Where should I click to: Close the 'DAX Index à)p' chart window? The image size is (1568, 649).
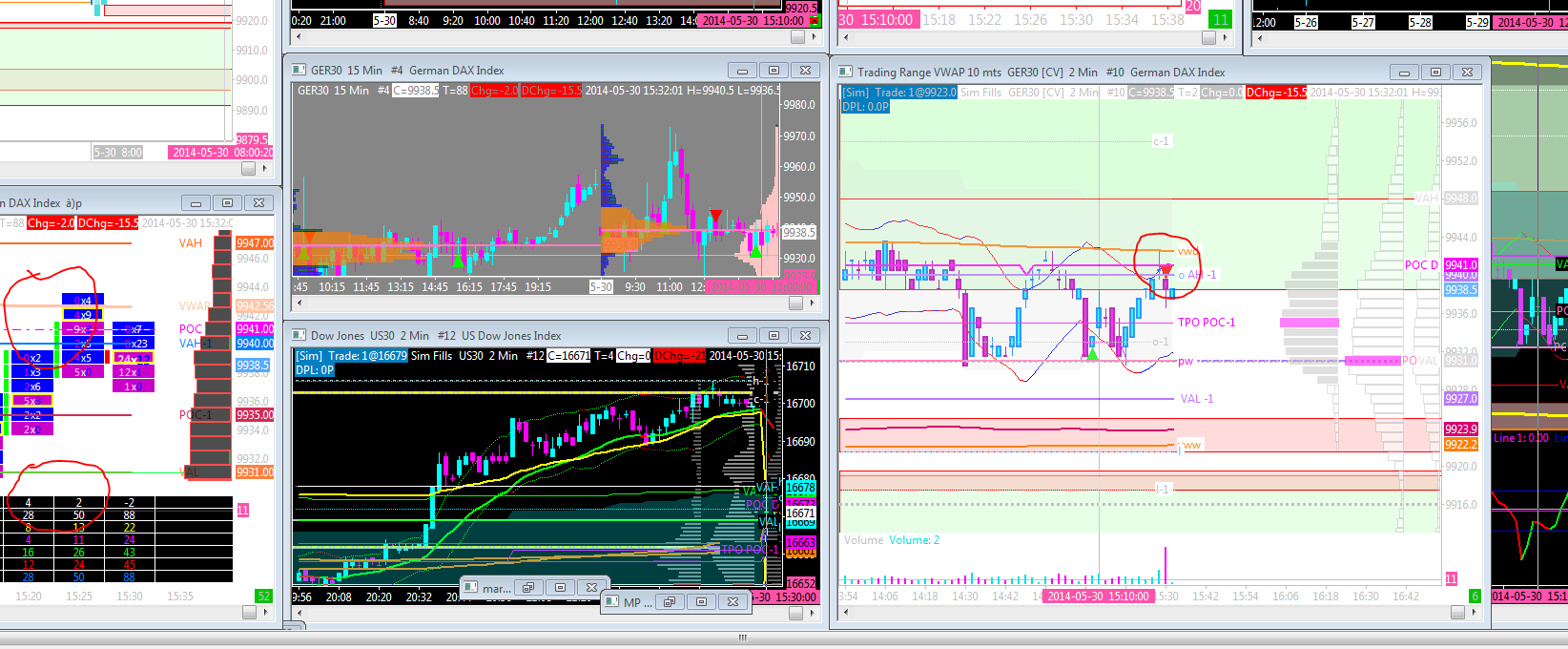point(258,203)
